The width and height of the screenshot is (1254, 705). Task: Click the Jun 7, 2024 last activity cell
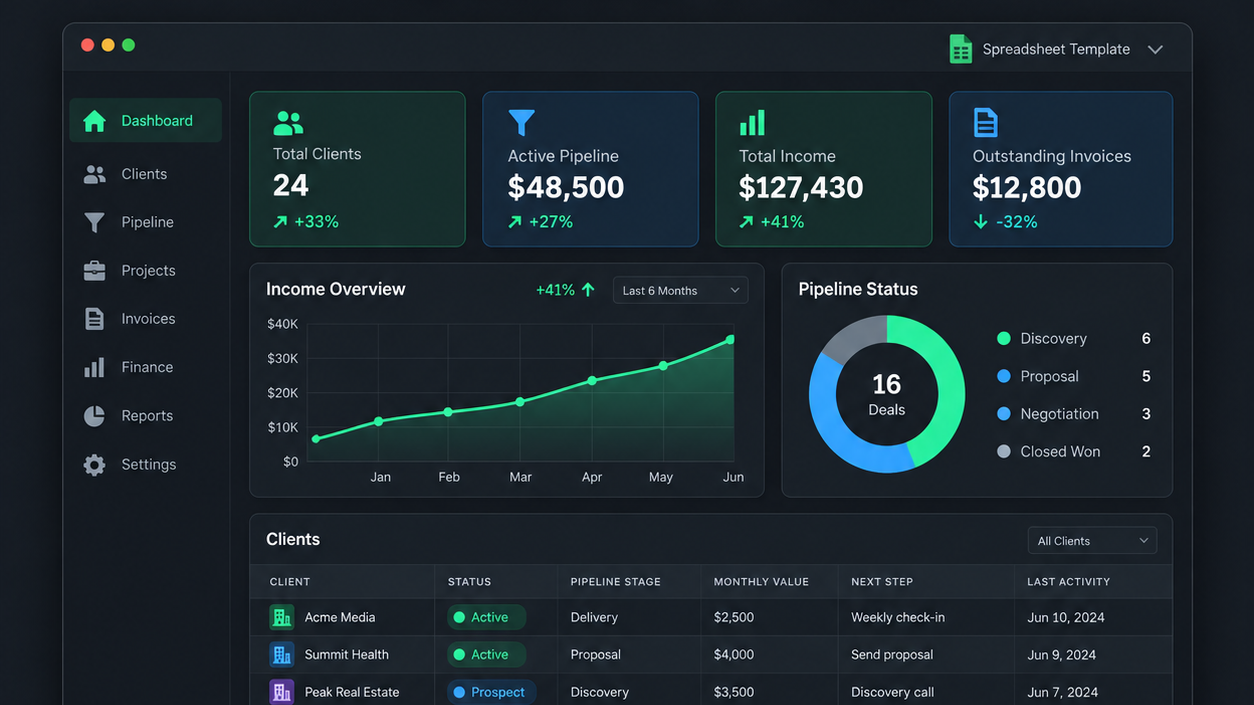pos(1062,692)
